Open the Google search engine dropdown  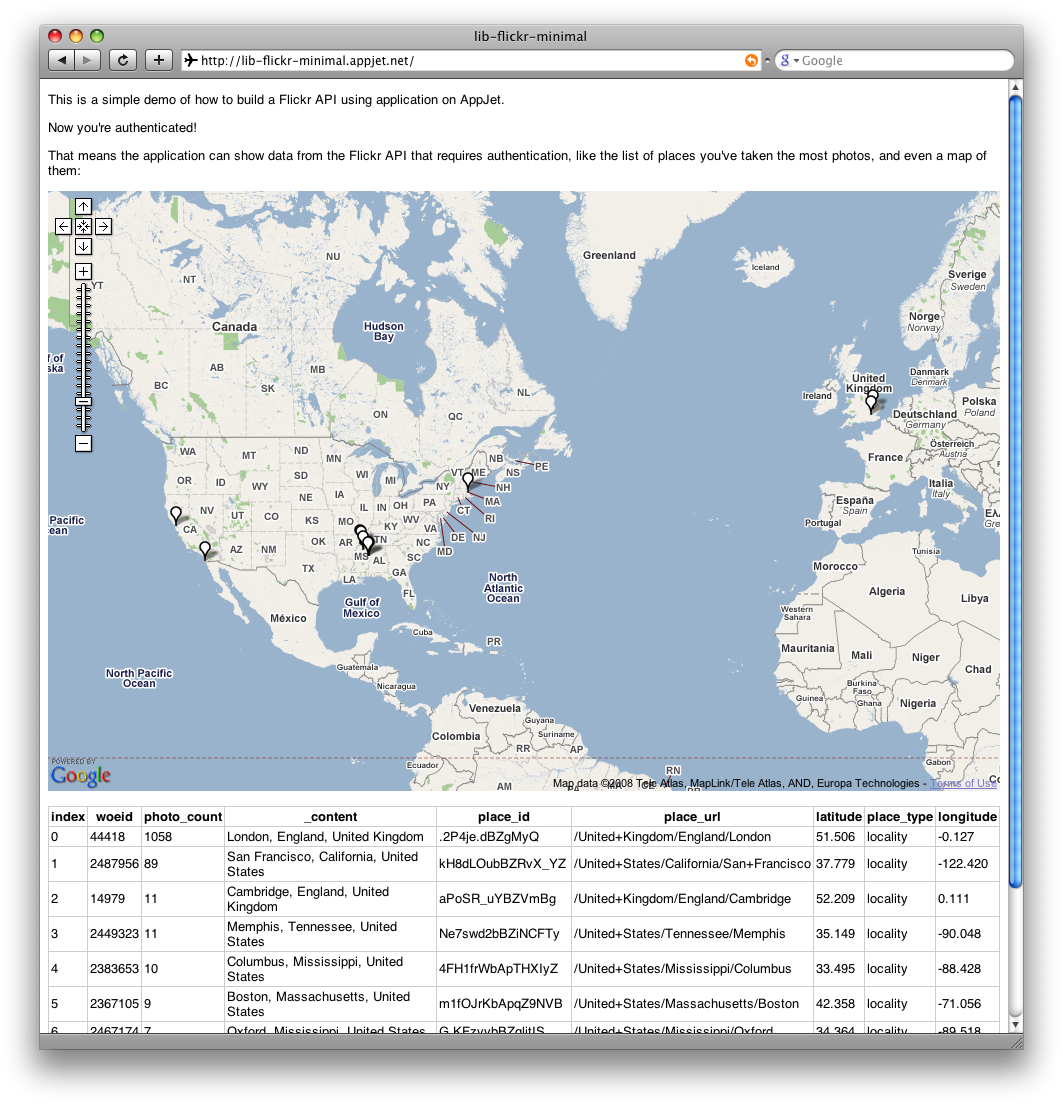789,61
